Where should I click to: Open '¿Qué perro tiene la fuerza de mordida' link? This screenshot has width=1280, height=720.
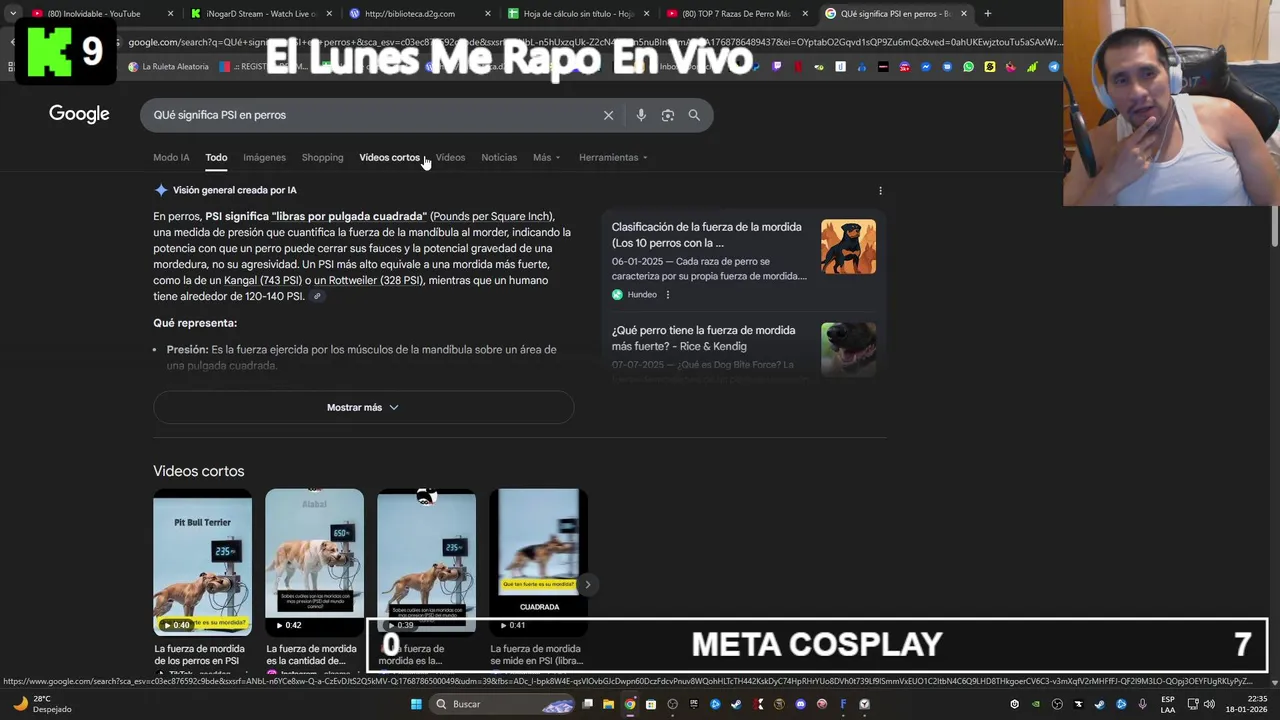tap(704, 338)
